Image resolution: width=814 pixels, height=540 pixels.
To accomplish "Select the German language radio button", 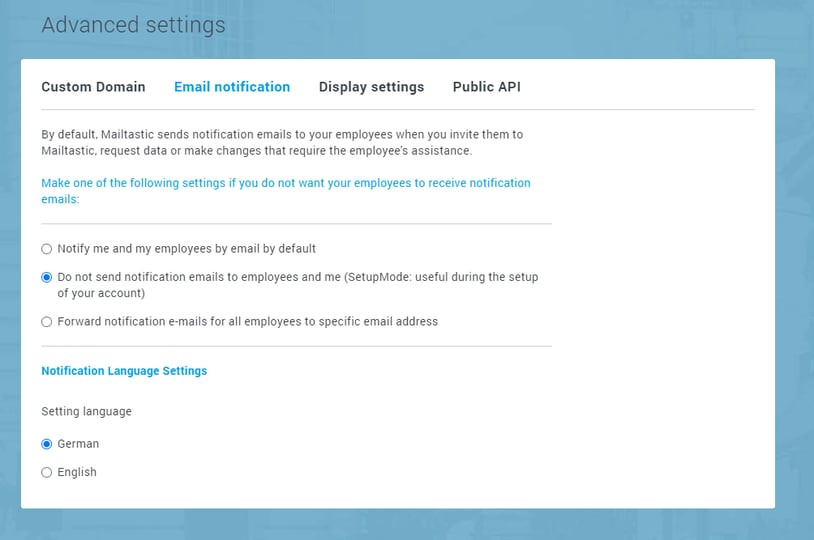I will coord(47,444).
